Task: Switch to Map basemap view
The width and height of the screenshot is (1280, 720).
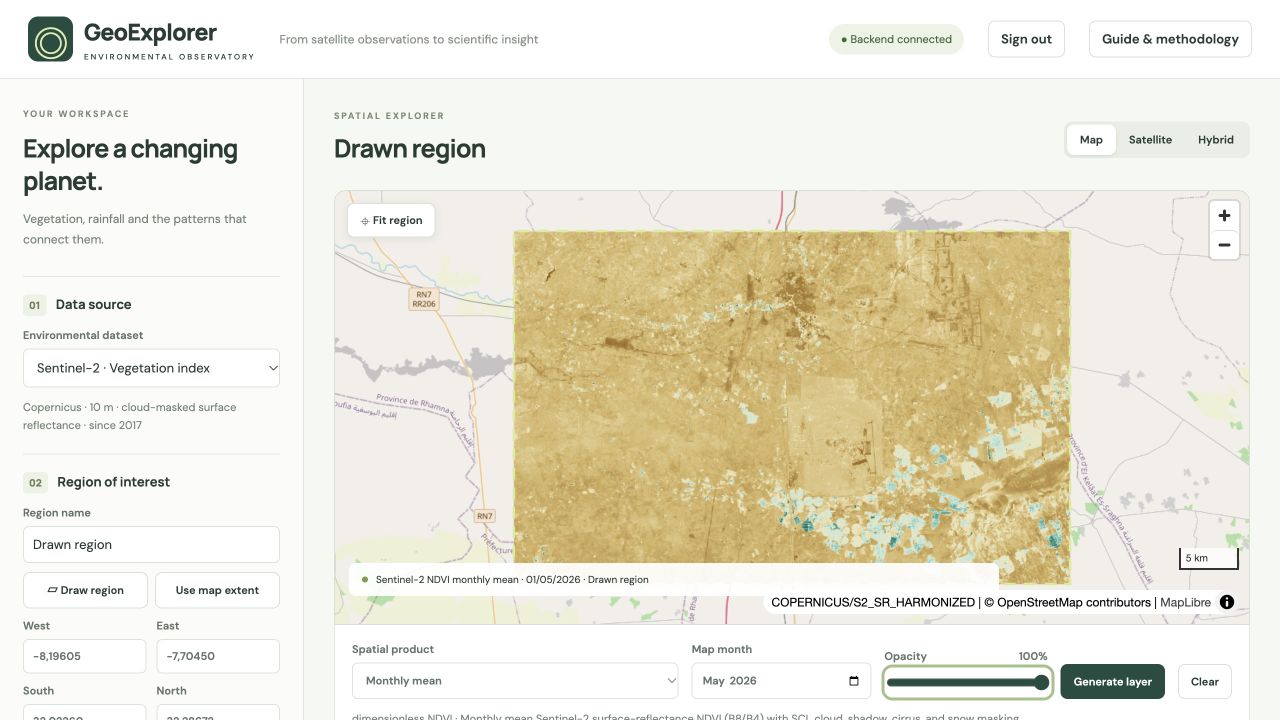Action: coord(1091,140)
